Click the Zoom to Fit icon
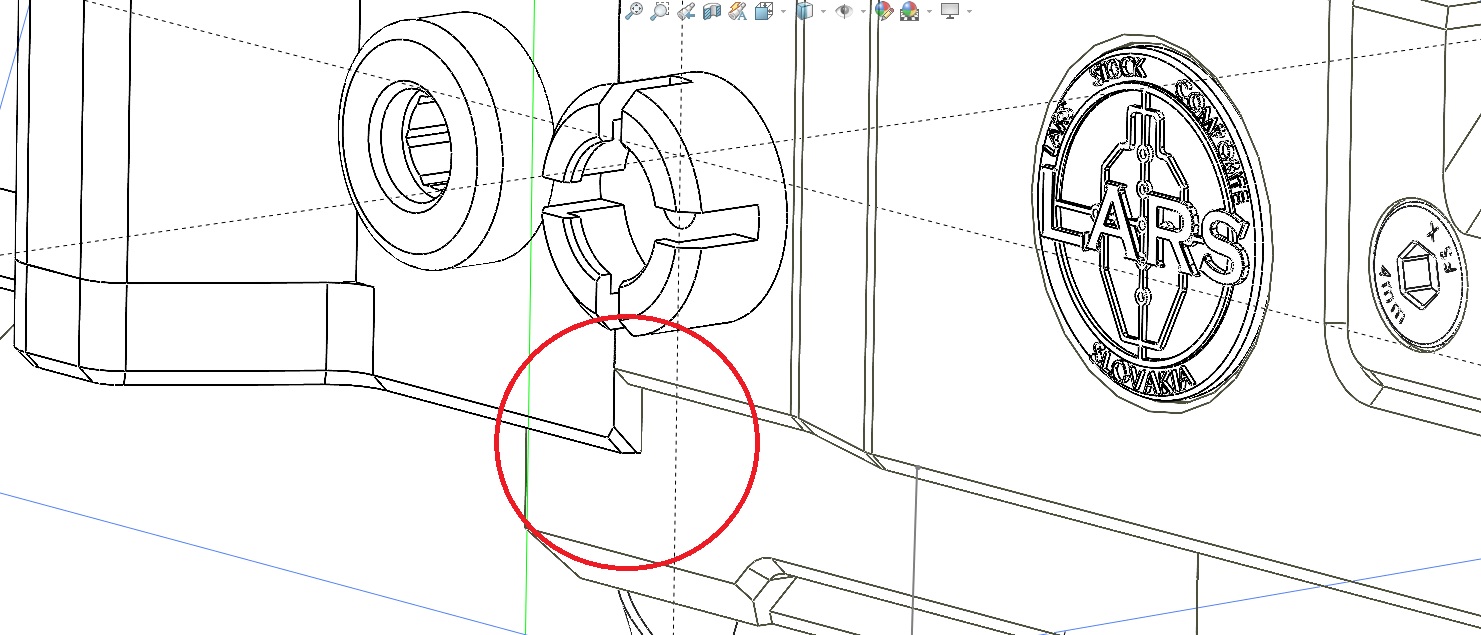This screenshot has height=635, width=1481. (x=633, y=11)
